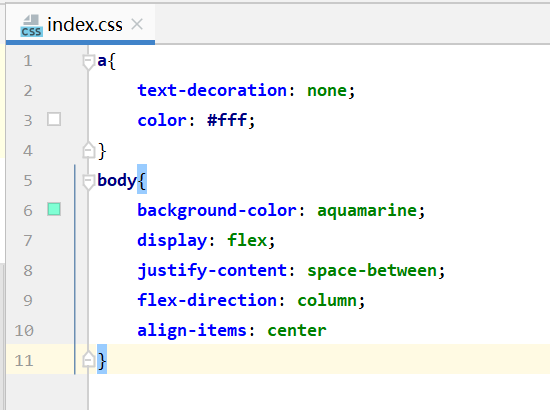550x410 pixels.
Task: Open white #fff color swatch in gutter
Action: [54, 119]
